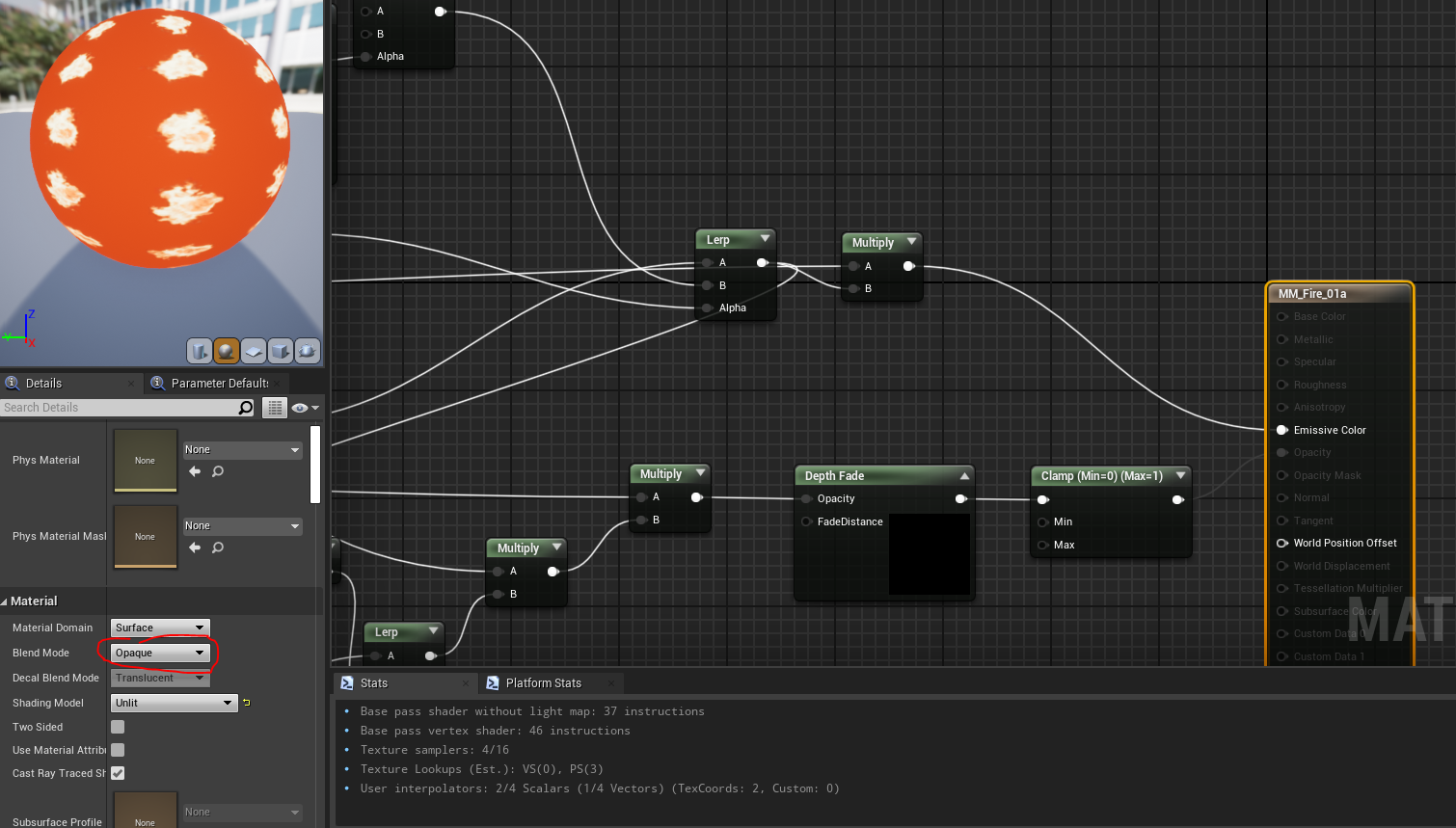The image size is (1456, 828).
Task: Open the Parameter Defaults tab
Action: click(x=215, y=383)
